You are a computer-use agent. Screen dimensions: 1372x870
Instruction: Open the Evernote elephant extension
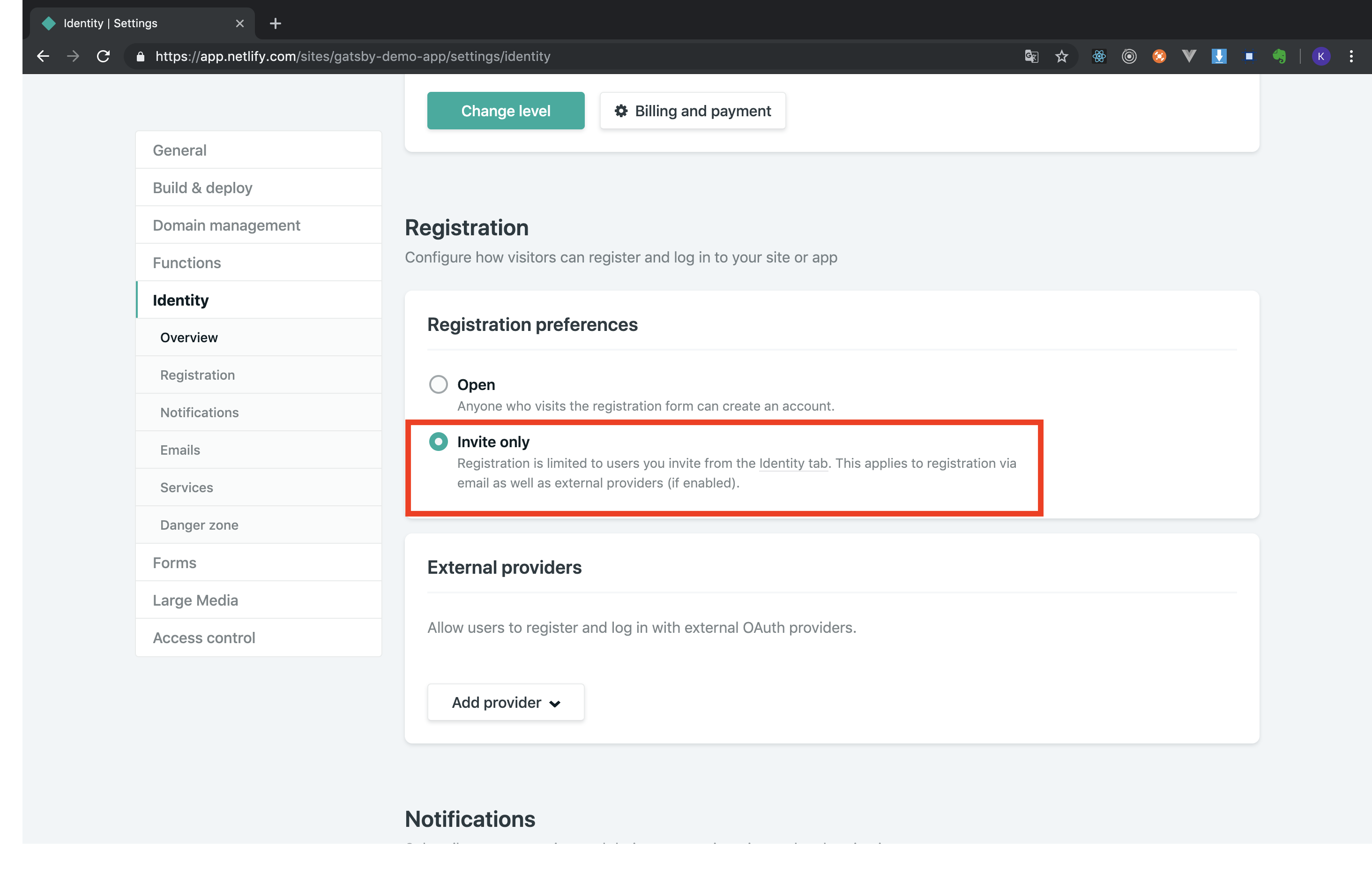pos(1279,56)
